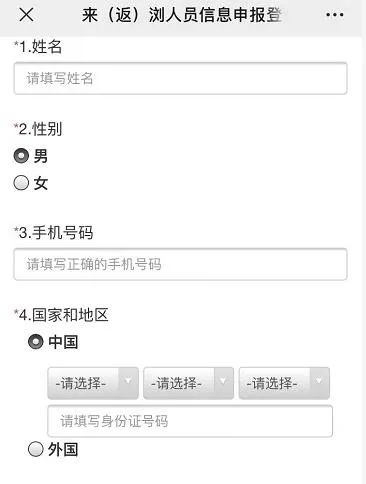Image resolution: width=366 pixels, height=484 pixels.
Task: Click the 女 label text
Action: (x=41, y=183)
